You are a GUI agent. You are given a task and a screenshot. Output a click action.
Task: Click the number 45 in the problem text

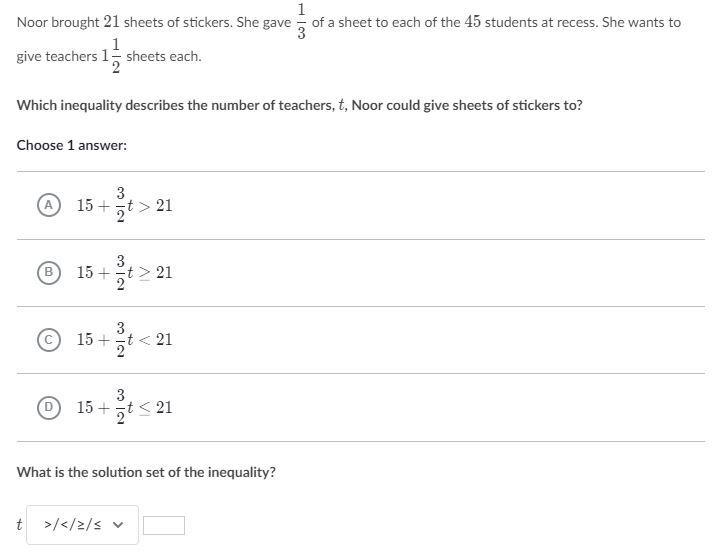[x=474, y=22]
